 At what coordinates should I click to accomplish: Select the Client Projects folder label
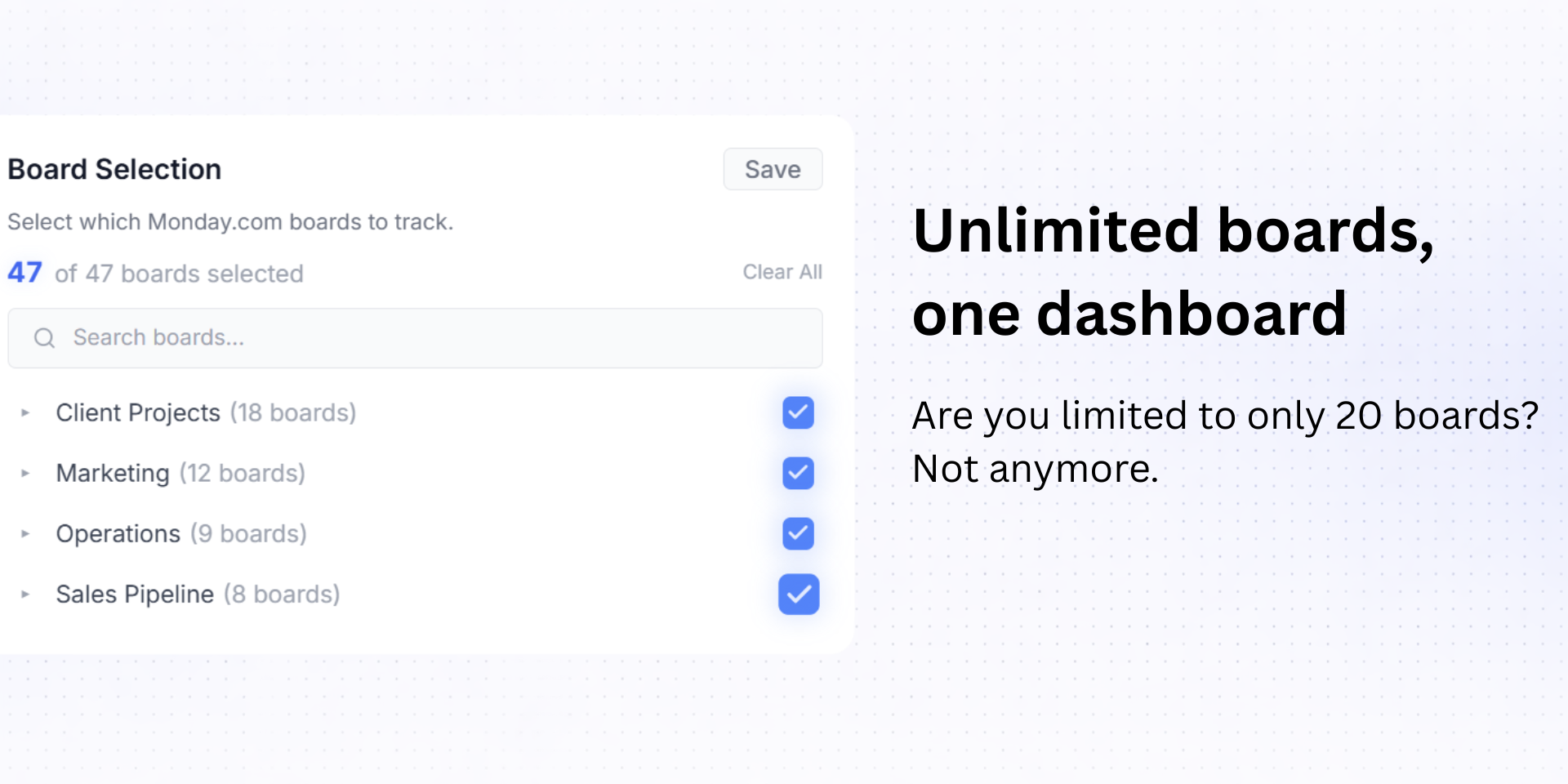pos(138,413)
